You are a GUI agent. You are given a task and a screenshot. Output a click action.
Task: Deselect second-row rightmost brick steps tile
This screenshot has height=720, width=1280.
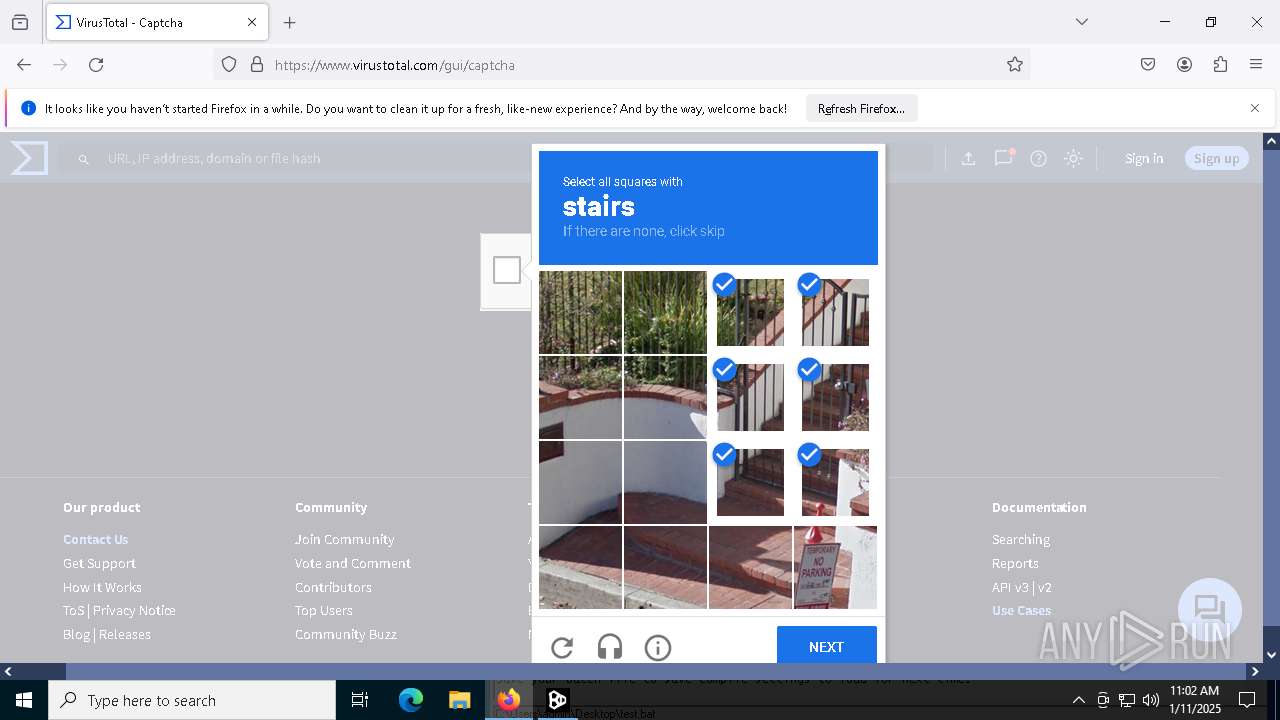pyautogui.click(x=835, y=397)
